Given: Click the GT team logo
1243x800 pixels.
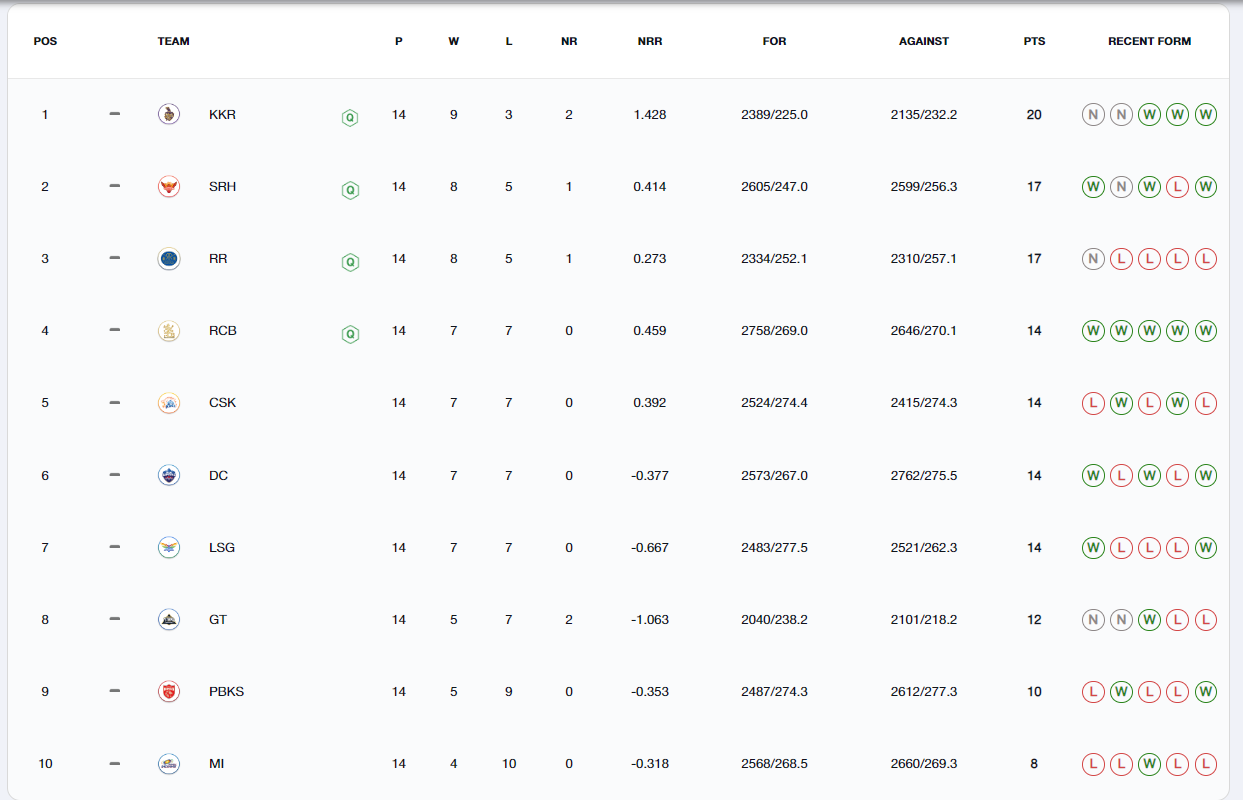Looking at the screenshot, I should coord(169,619).
